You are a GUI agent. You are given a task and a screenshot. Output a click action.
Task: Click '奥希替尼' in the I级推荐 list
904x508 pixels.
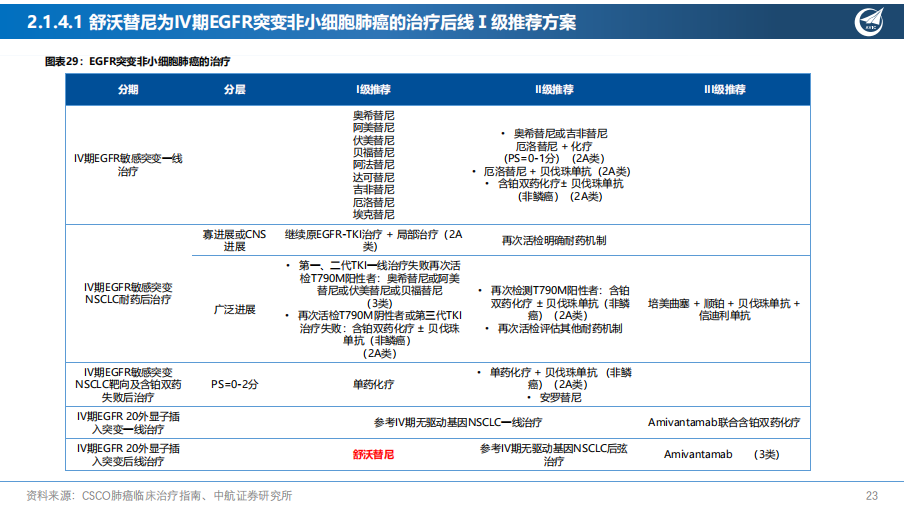[374, 115]
